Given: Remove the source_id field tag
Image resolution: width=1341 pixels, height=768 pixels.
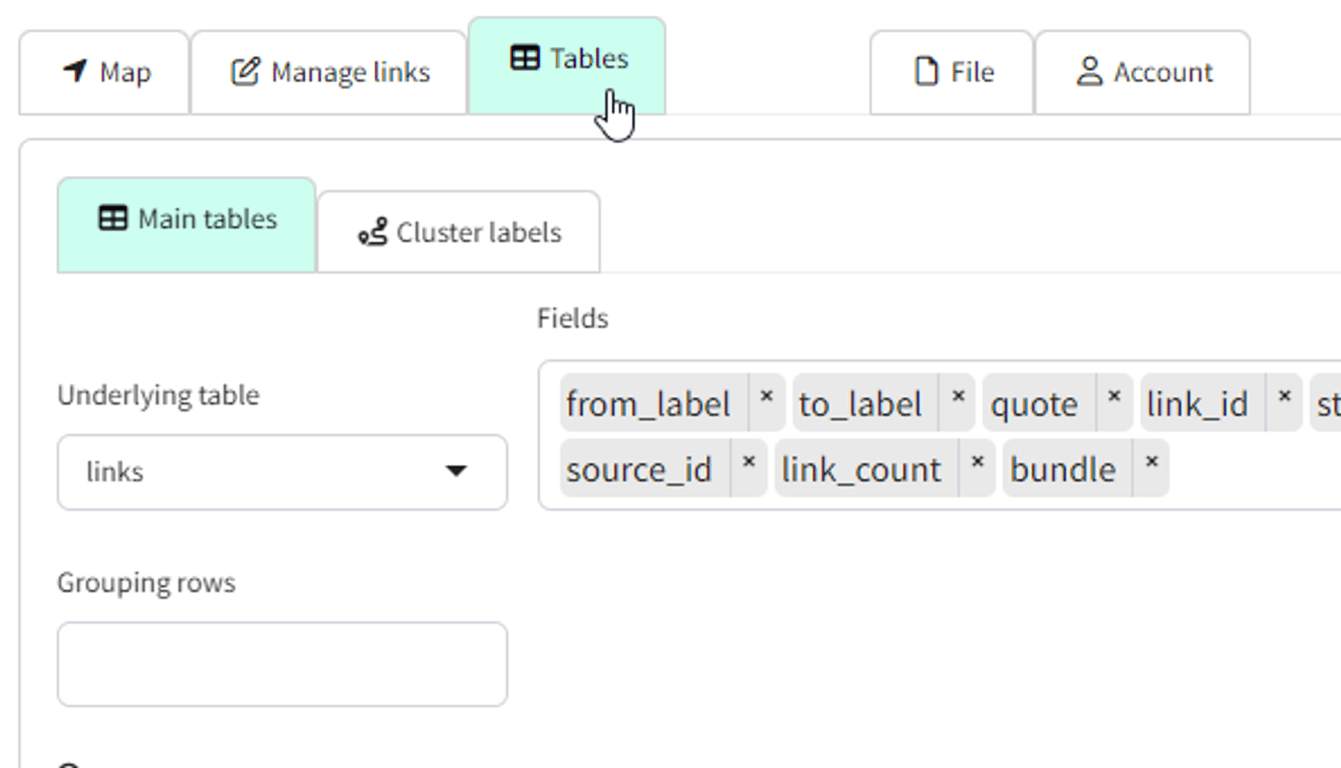Looking at the screenshot, I should pos(748,462).
